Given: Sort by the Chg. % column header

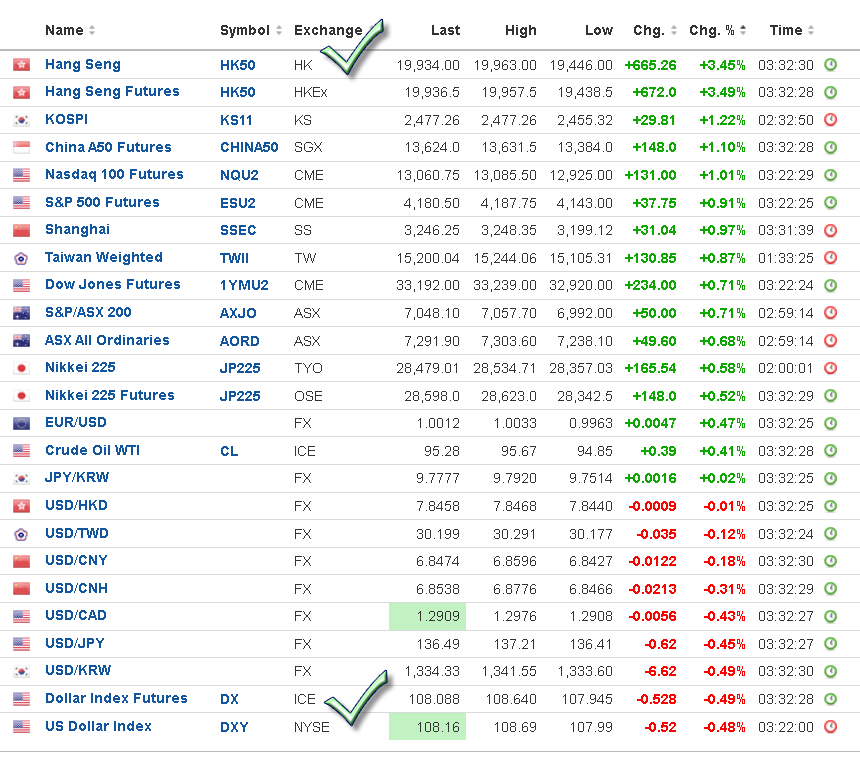Looking at the screenshot, I should click(x=717, y=30).
